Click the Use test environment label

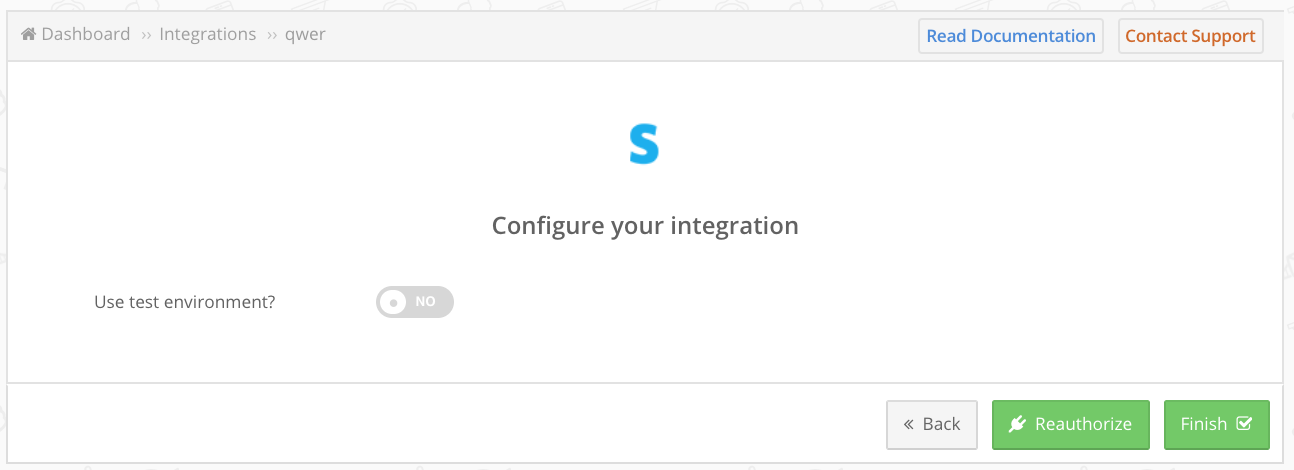tap(184, 301)
